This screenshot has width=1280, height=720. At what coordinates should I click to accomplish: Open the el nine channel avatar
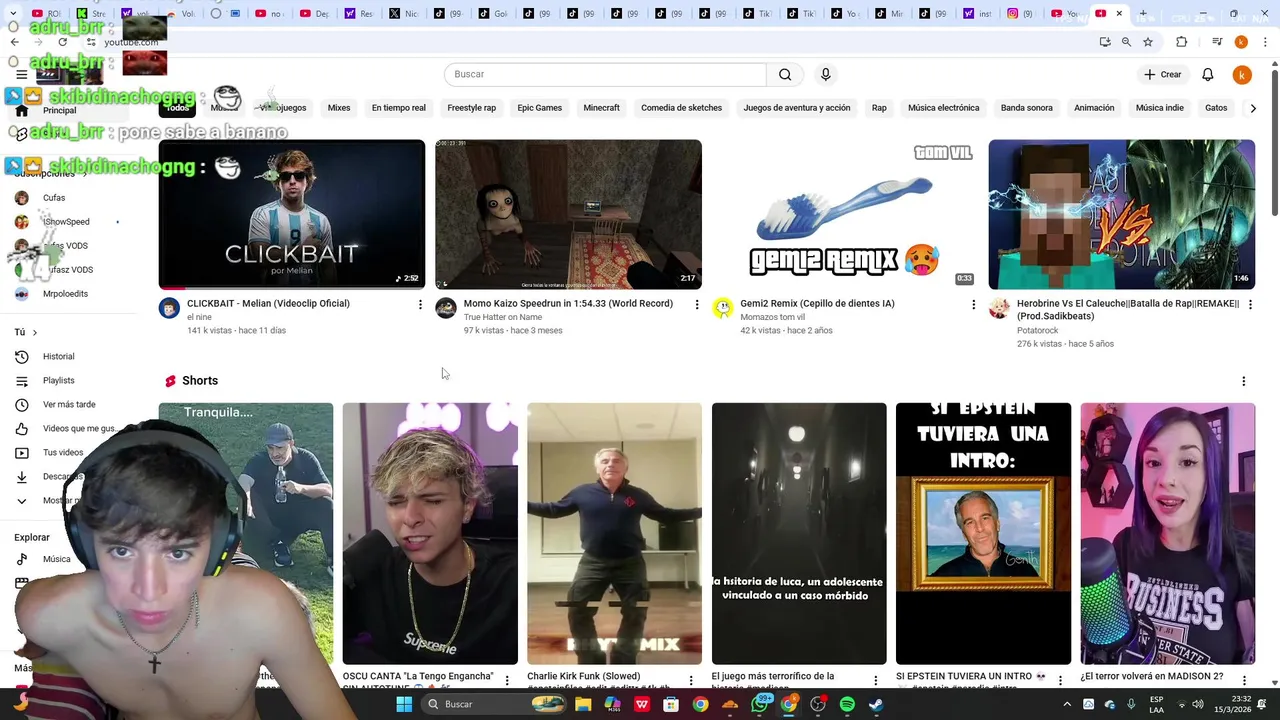[169, 308]
